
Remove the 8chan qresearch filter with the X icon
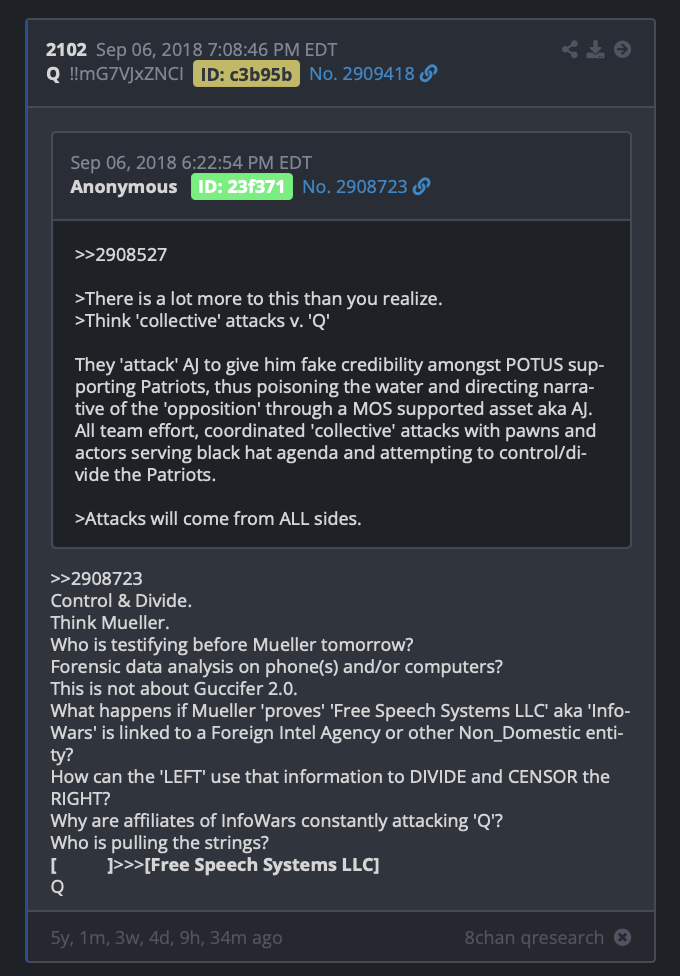click(x=622, y=937)
